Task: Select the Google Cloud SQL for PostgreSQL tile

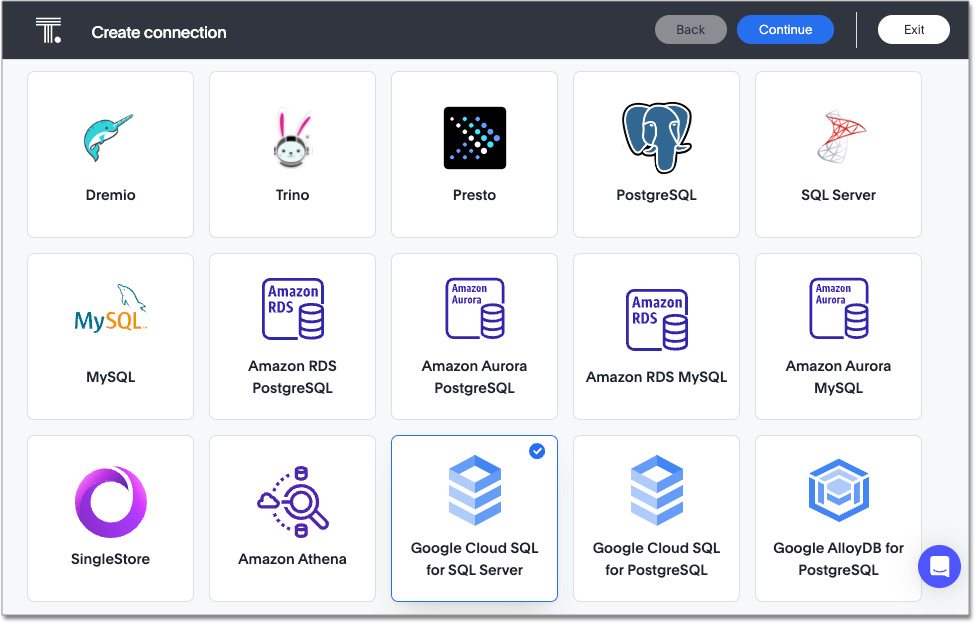Action: (656, 518)
